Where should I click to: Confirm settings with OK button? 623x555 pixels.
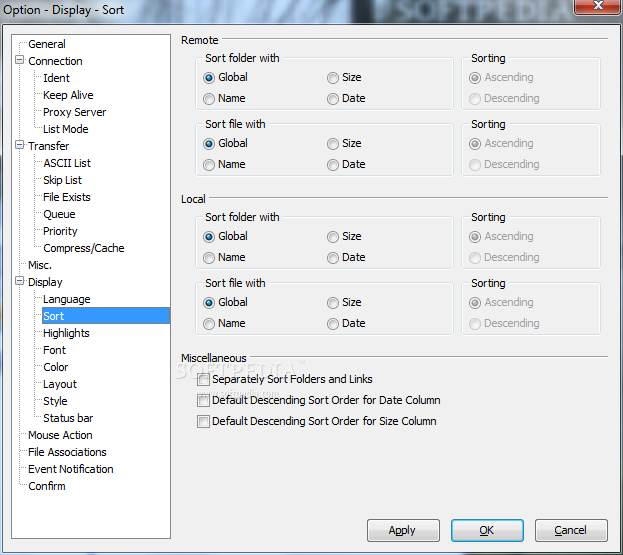487,530
